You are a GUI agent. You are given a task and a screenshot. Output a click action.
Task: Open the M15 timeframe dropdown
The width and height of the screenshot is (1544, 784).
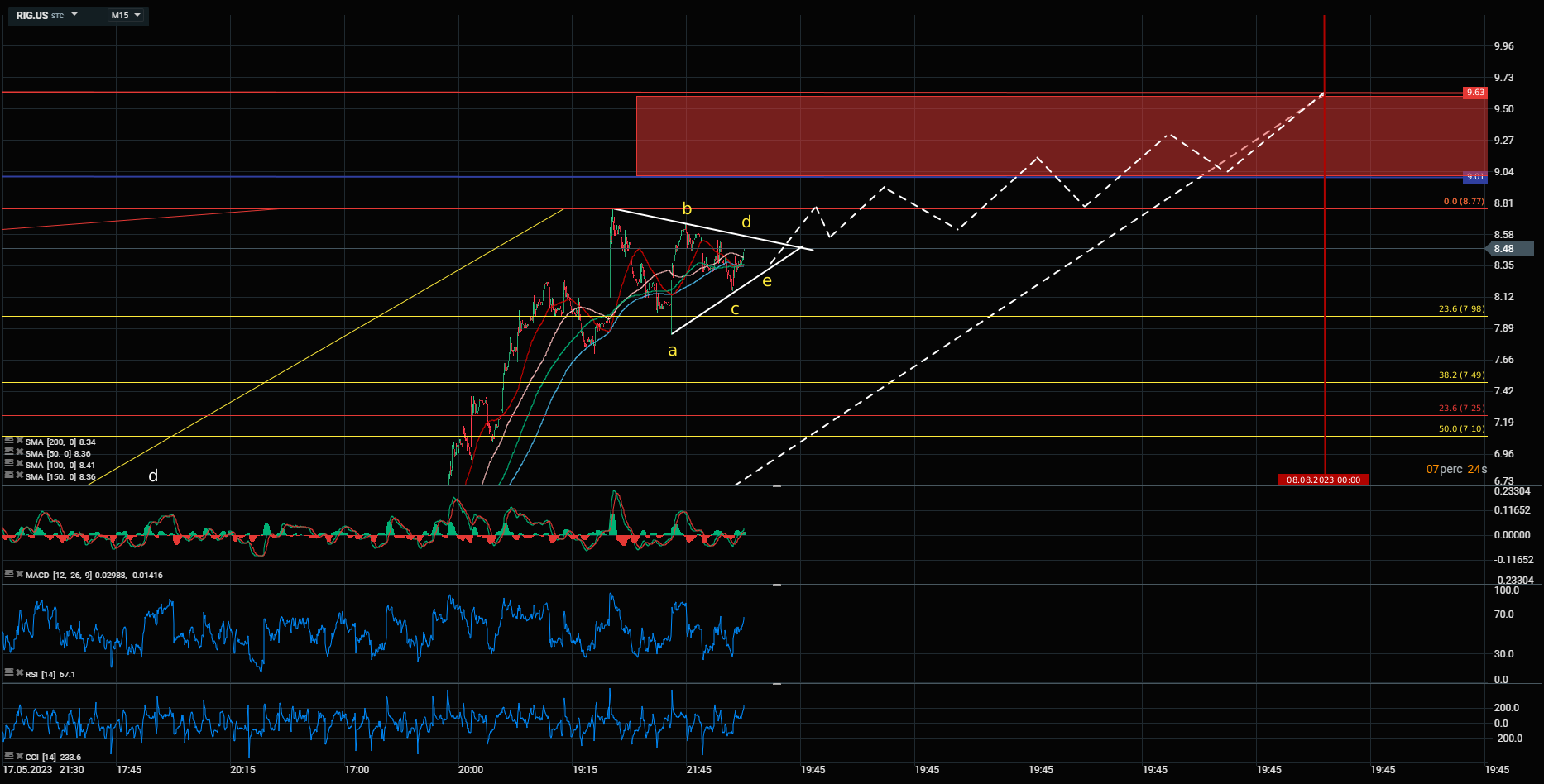[x=126, y=15]
